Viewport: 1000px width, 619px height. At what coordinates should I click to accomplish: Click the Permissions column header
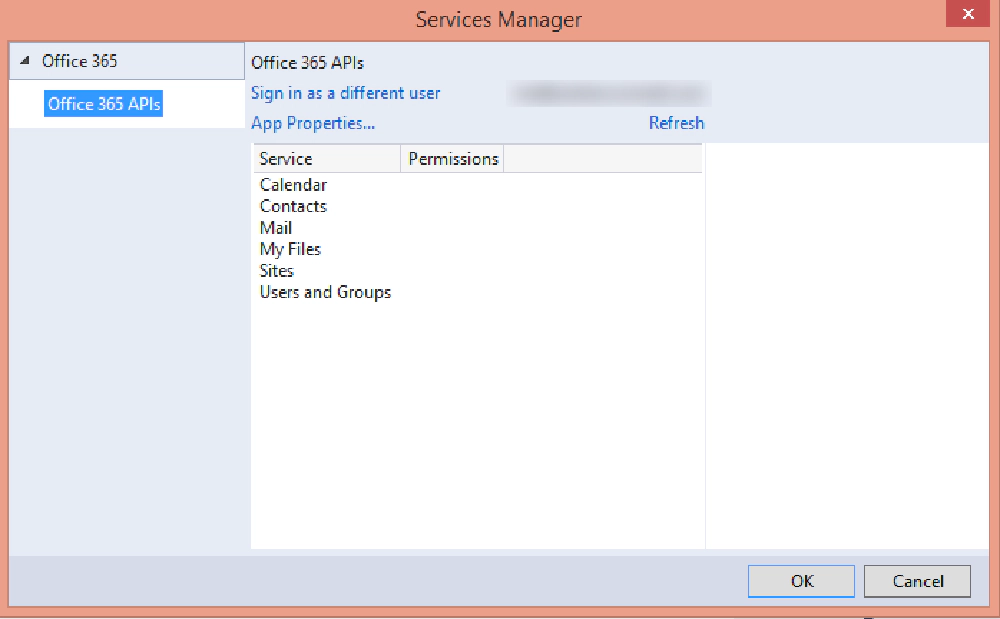pyautogui.click(x=452, y=159)
